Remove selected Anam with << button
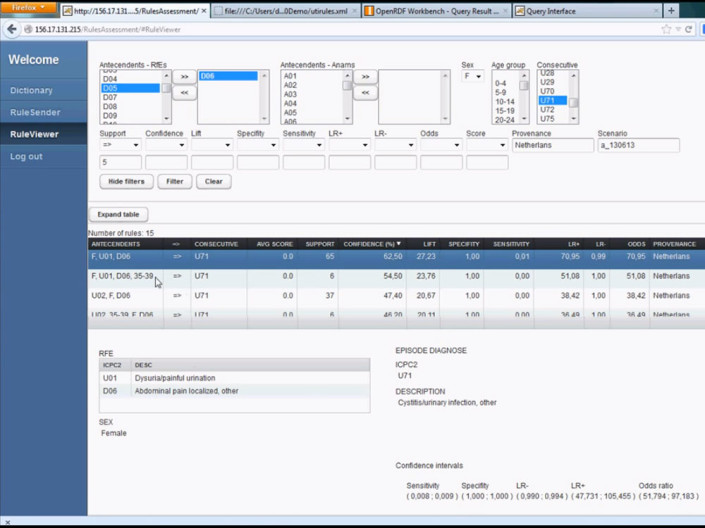Screen dimensions: 705x528 coord(365,92)
